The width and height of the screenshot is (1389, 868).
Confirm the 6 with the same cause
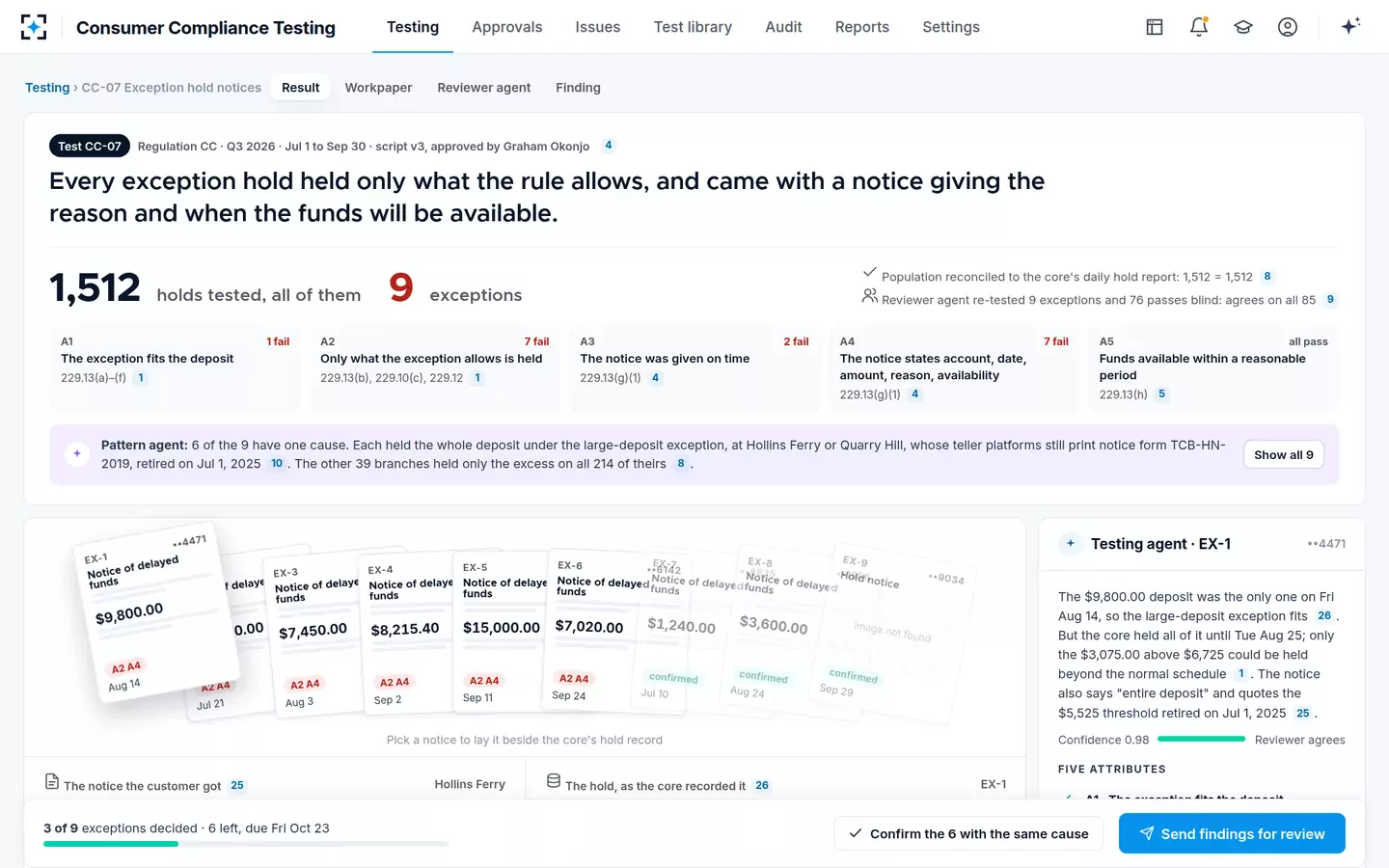pyautogui.click(x=968, y=834)
